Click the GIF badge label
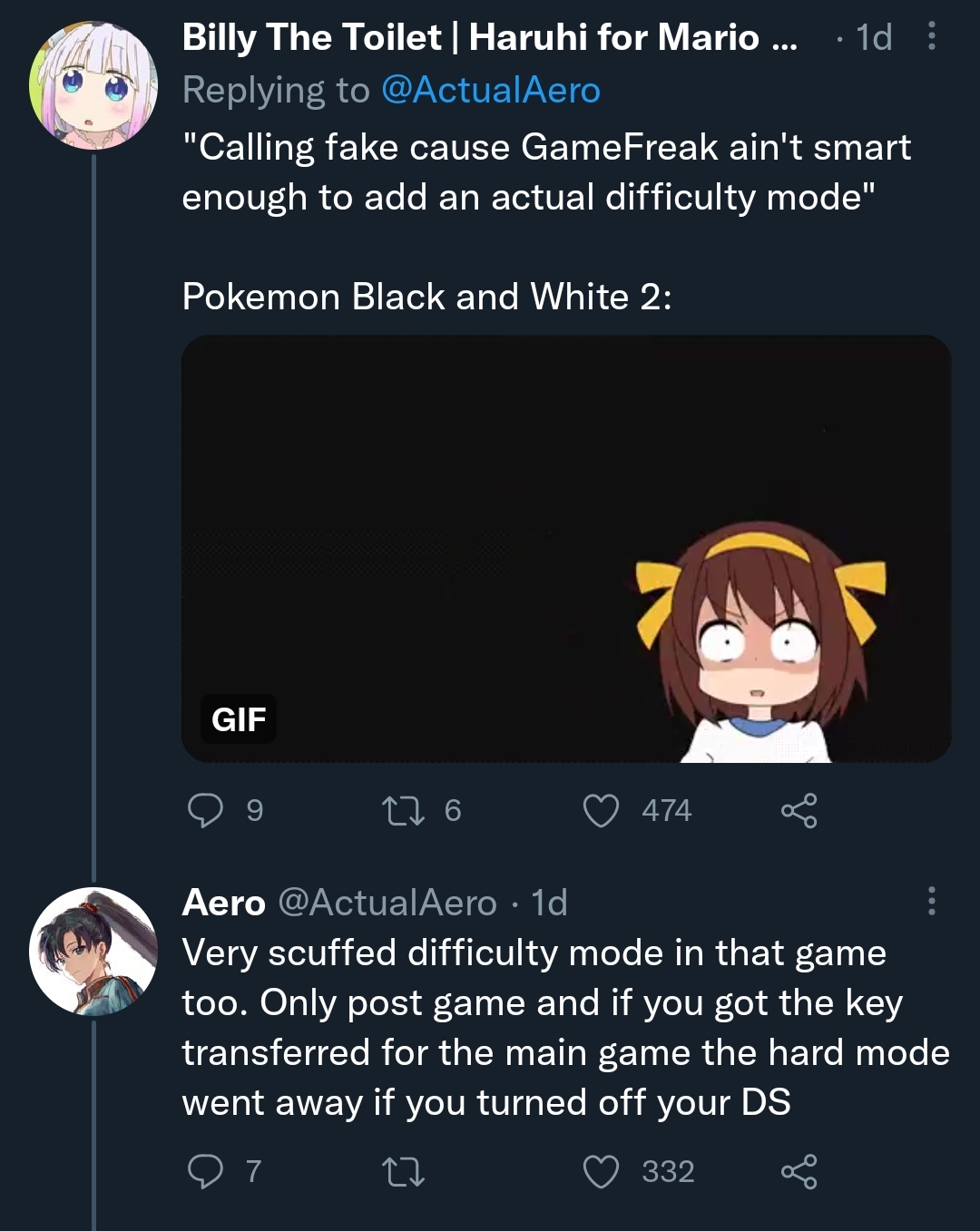Viewport: 980px width, 1231px height. [x=239, y=719]
